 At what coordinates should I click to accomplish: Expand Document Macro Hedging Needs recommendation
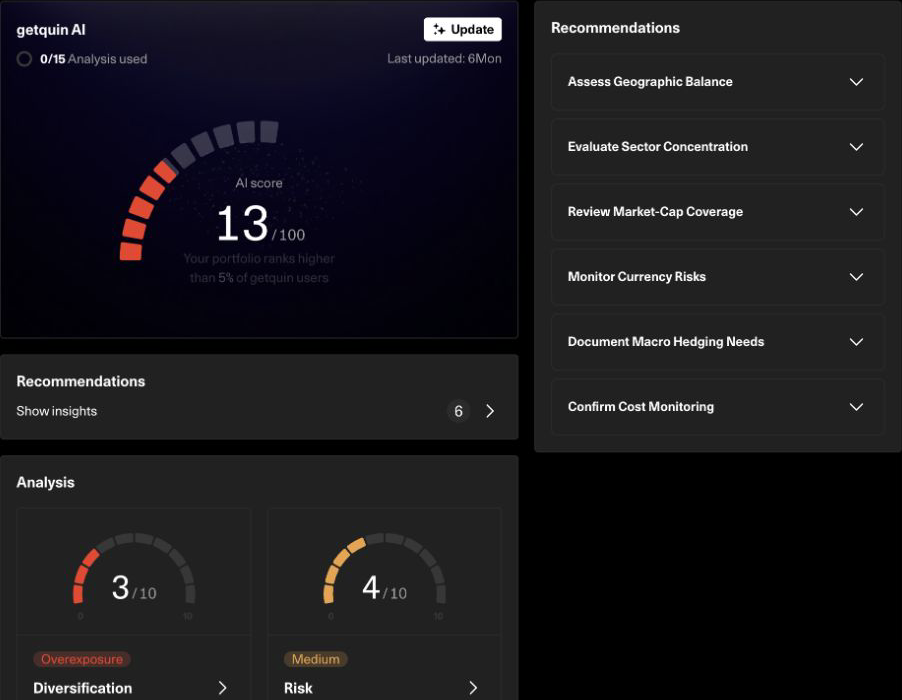(717, 342)
